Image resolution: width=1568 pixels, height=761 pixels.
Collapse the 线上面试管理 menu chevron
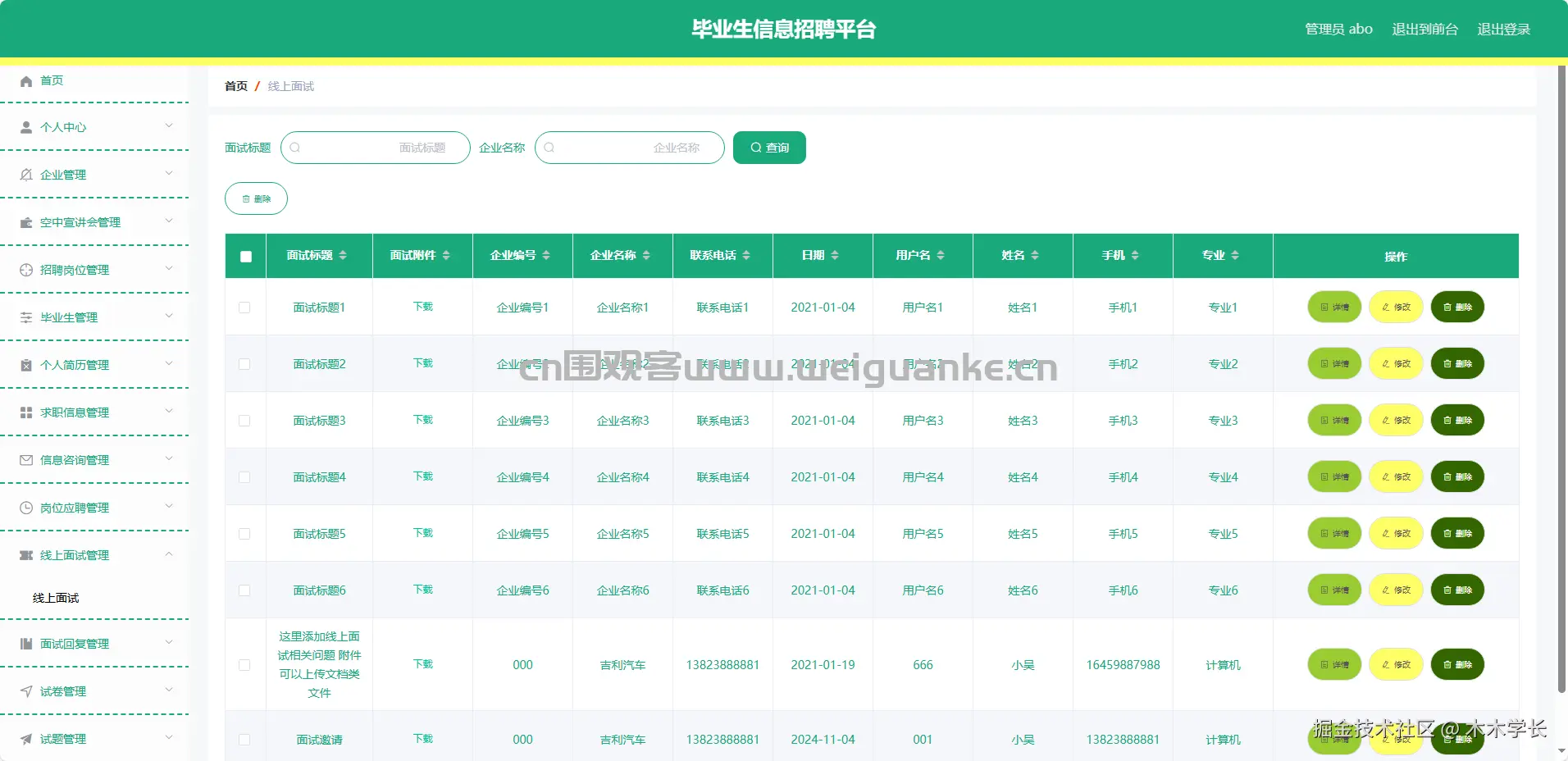[169, 554]
